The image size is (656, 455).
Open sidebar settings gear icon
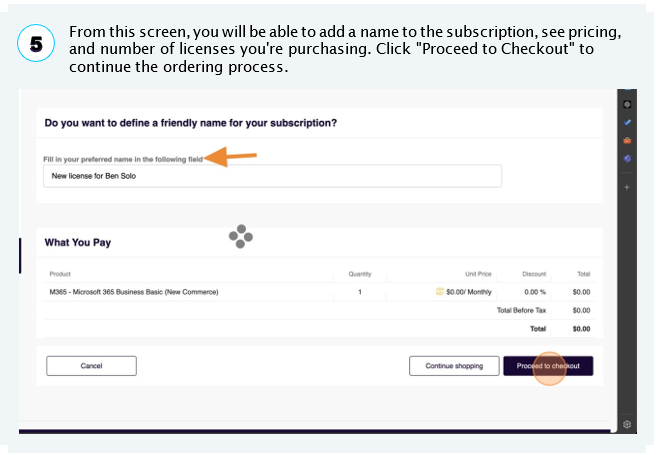coord(627,424)
